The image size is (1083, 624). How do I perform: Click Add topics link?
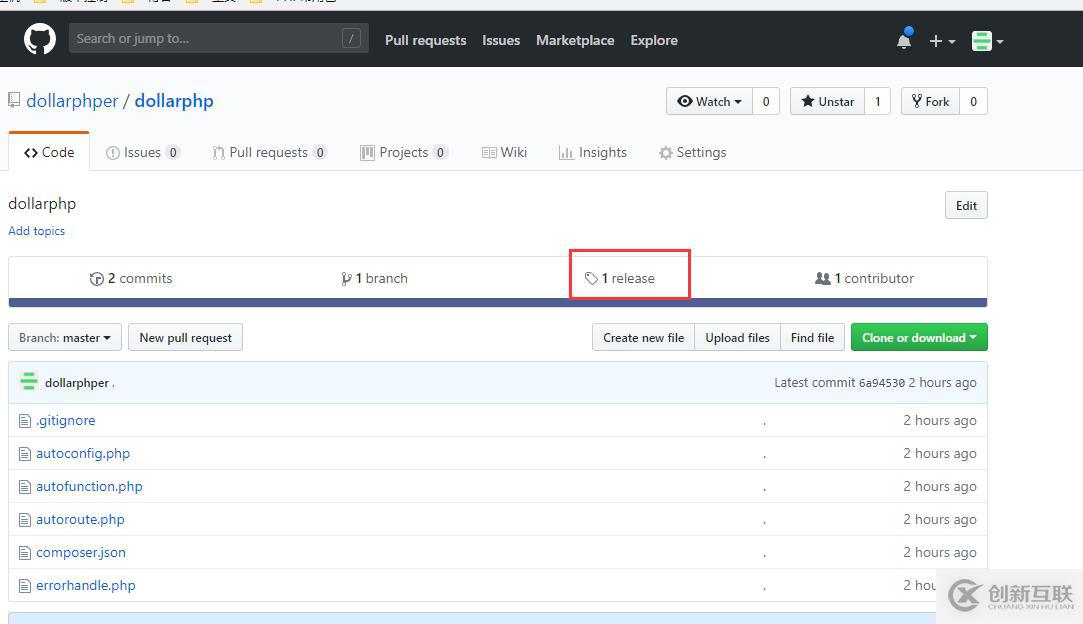point(37,231)
